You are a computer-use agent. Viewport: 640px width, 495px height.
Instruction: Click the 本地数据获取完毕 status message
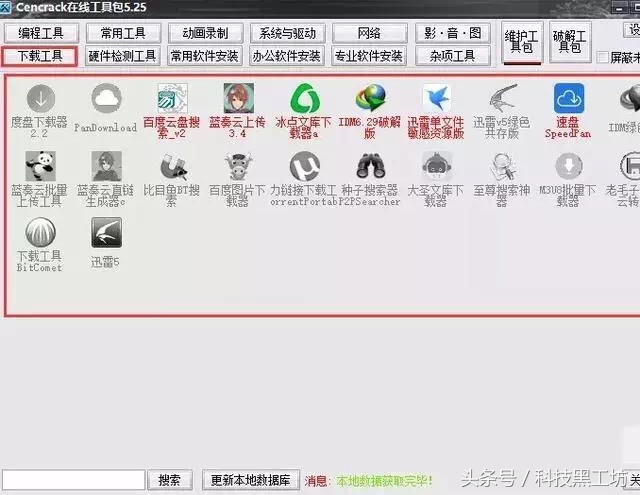(384, 481)
